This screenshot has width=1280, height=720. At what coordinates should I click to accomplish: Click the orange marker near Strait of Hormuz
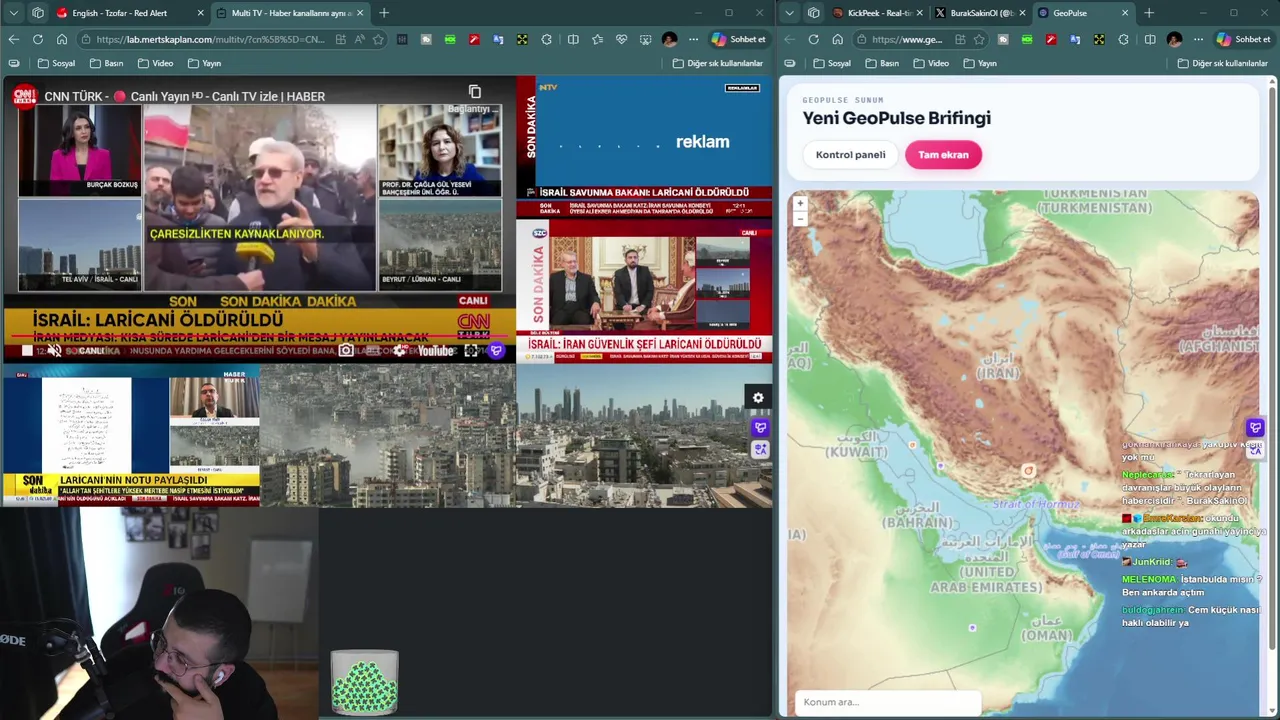pos(1028,470)
